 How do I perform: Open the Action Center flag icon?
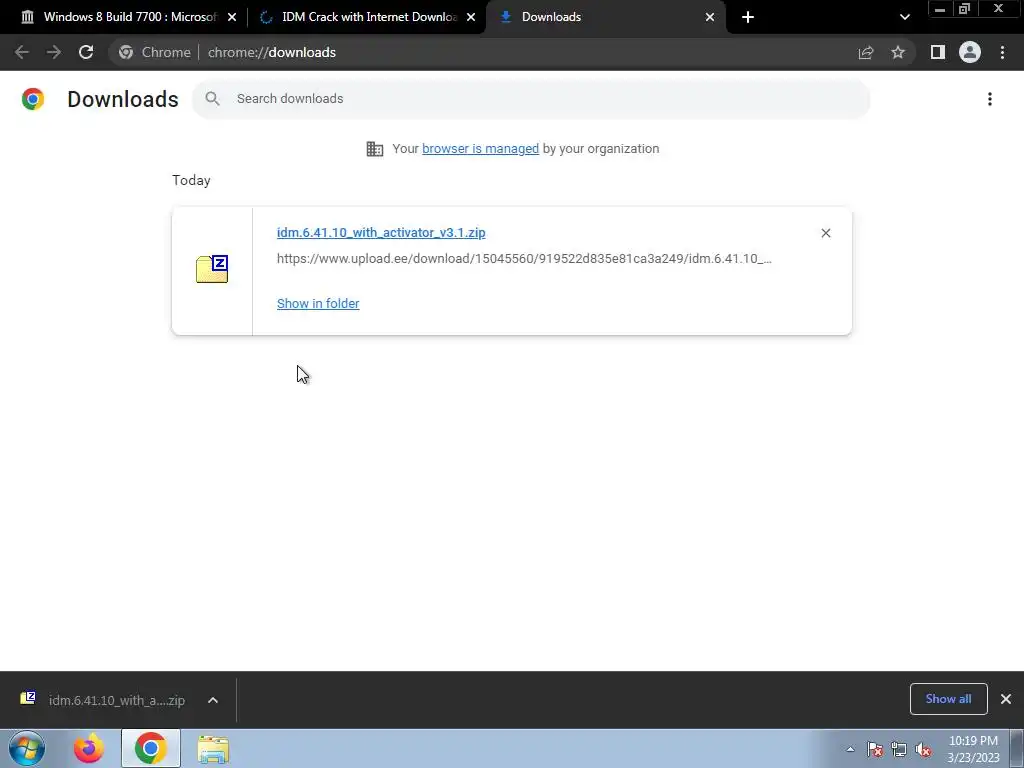tap(875, 750)
